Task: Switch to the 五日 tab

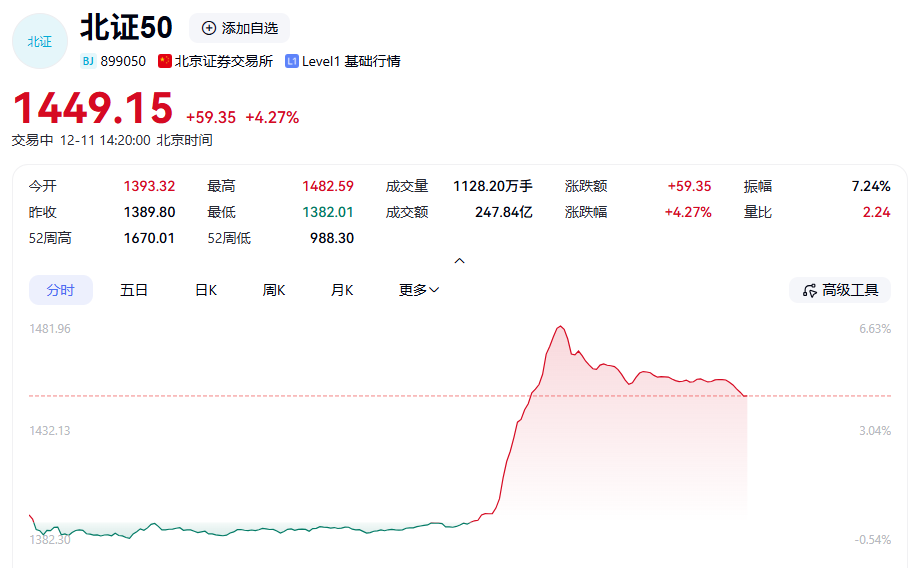Action: point(134,290)
